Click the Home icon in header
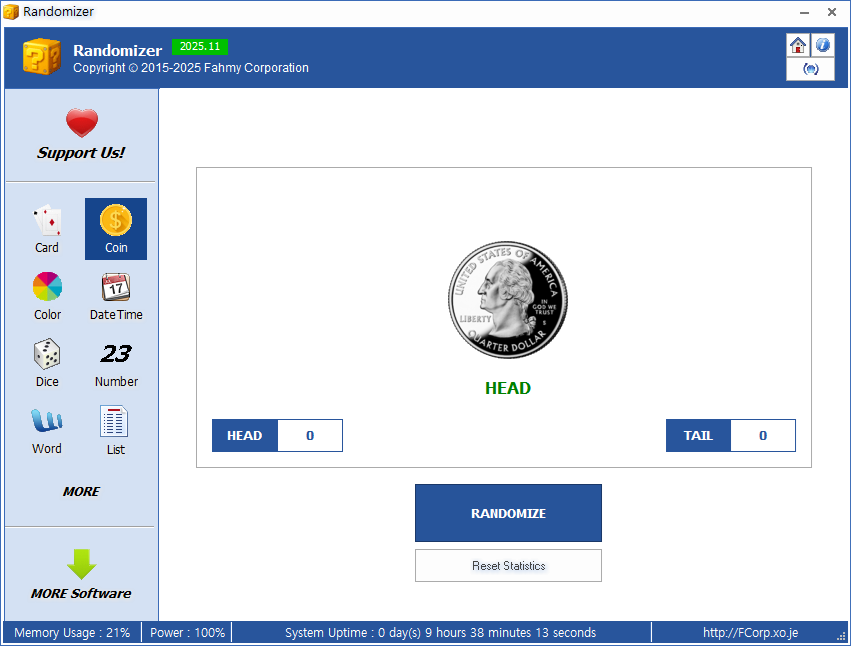 pyautogui.click(x=798, y=45)
